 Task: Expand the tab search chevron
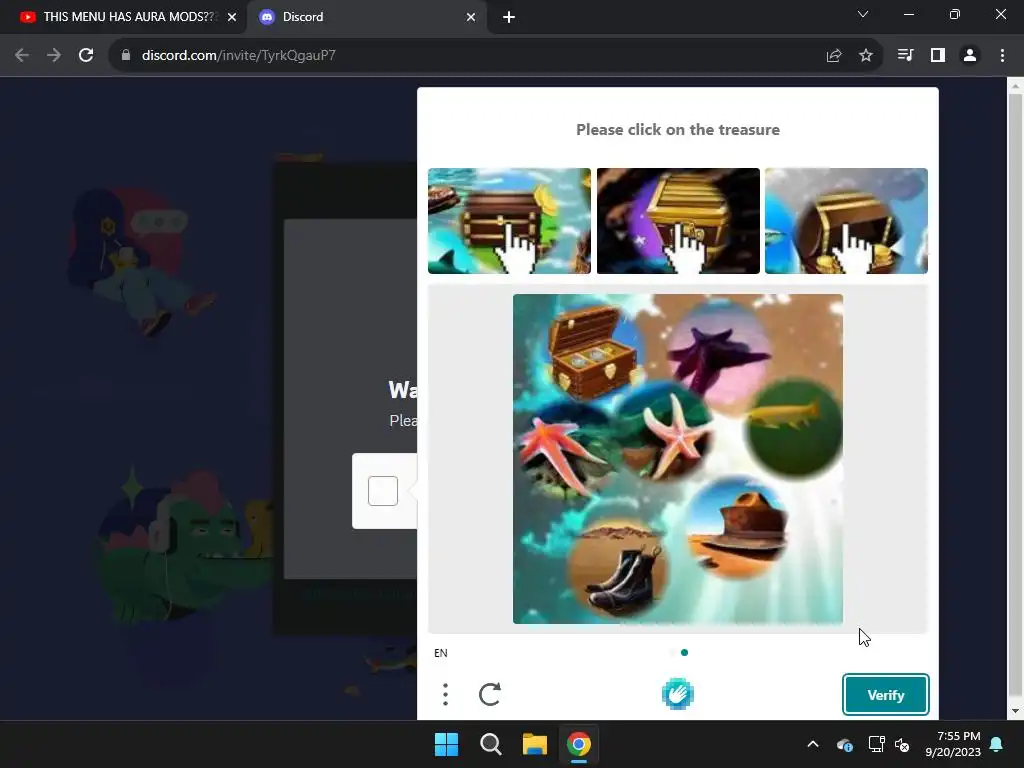(x=863, y=14)
